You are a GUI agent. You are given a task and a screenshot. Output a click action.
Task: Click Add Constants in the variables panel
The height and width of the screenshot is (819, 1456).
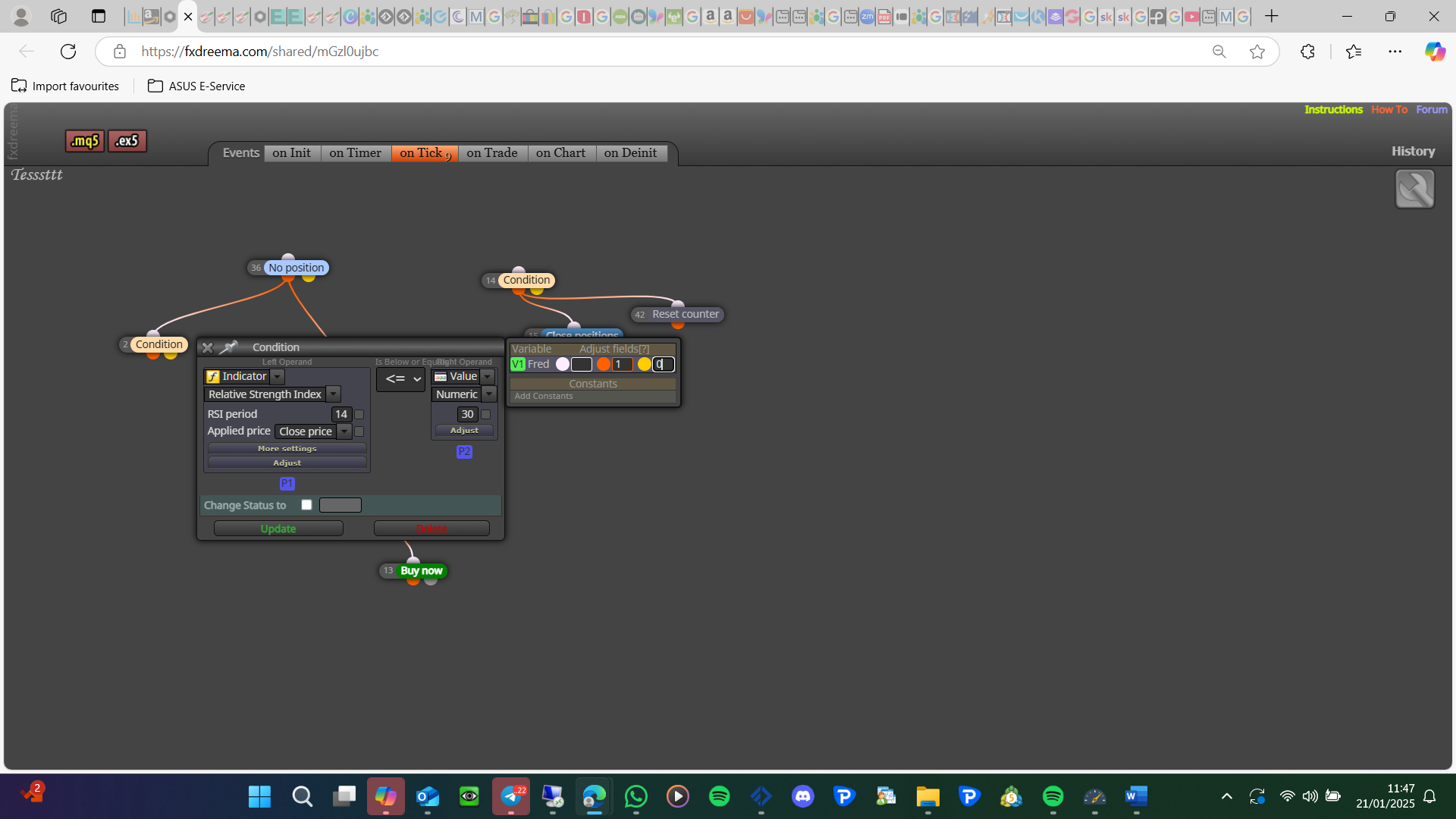544,397
